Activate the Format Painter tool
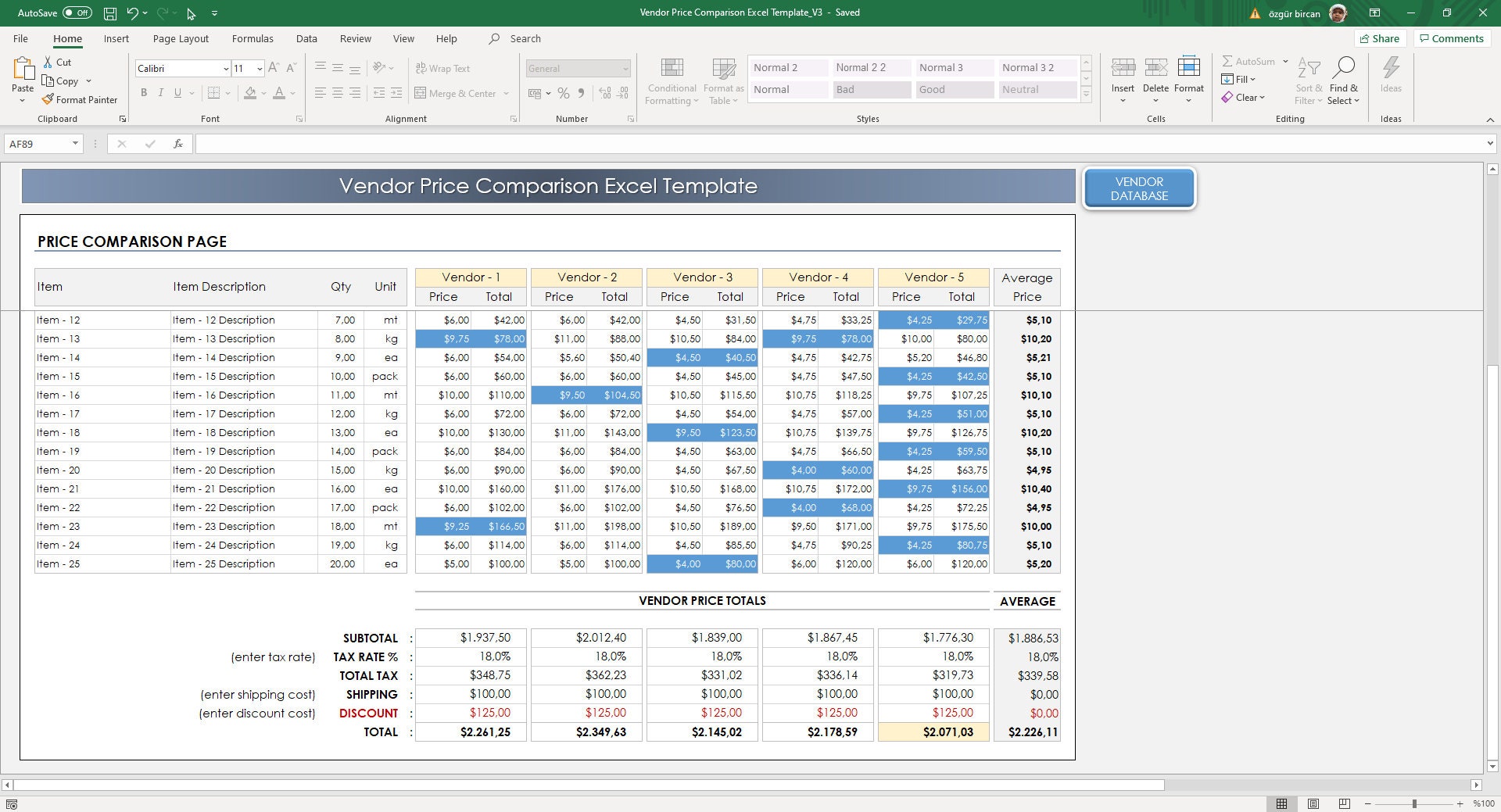Viewport: 1501px width, 812px height. (81, 99)
